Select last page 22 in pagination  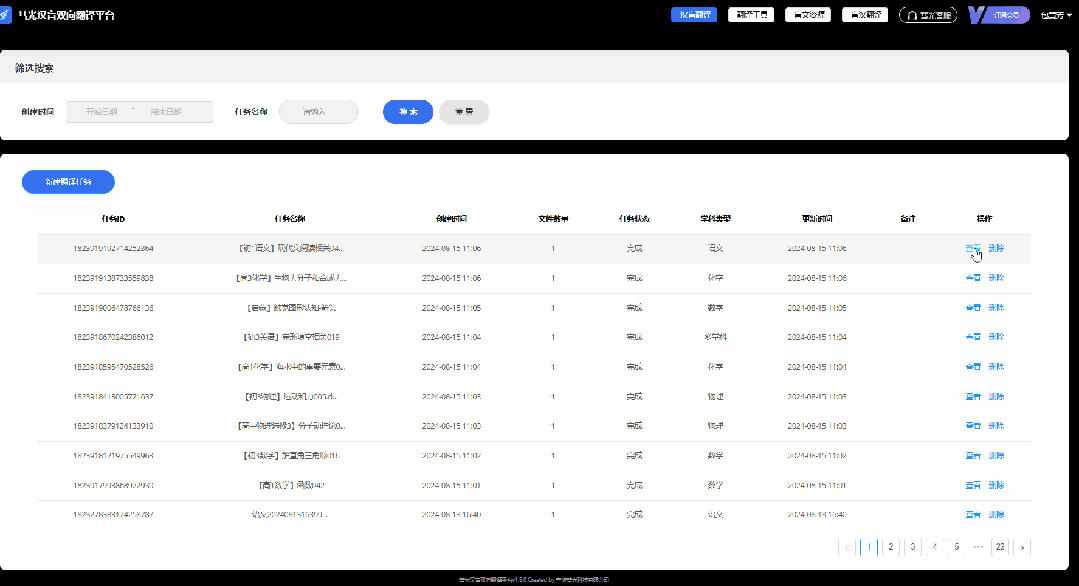tap(1000, 547)
